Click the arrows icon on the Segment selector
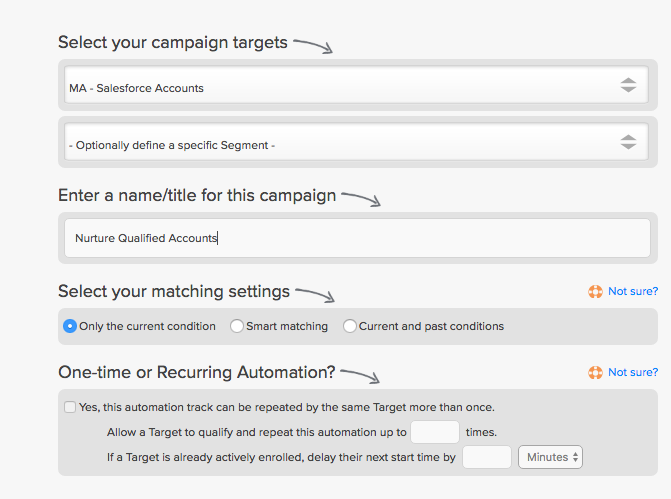Screen dimensions: 671x499 (x=628, y=142)
